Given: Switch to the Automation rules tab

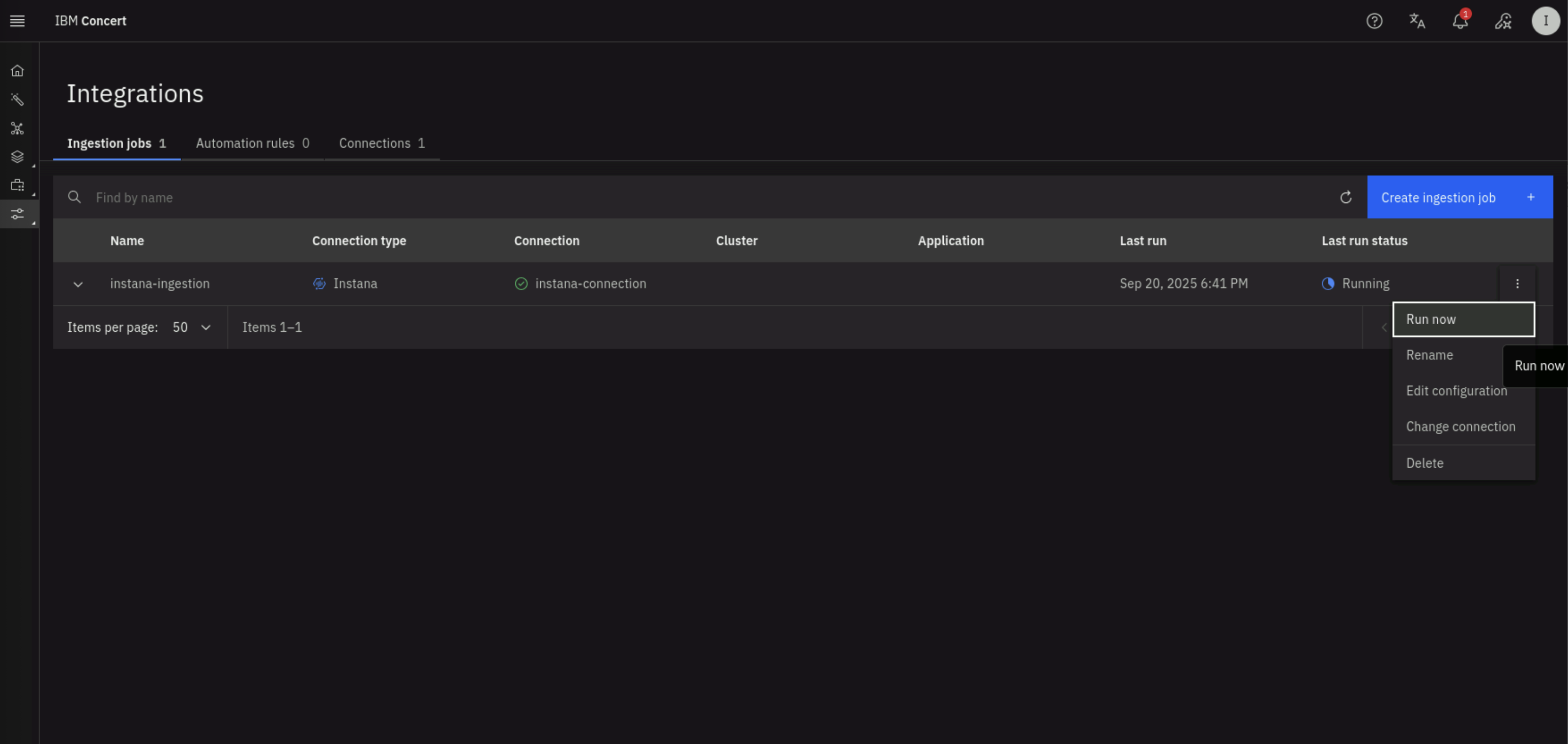Looking at the screenshot, I should pyautogui.click(x=252, y=143).
